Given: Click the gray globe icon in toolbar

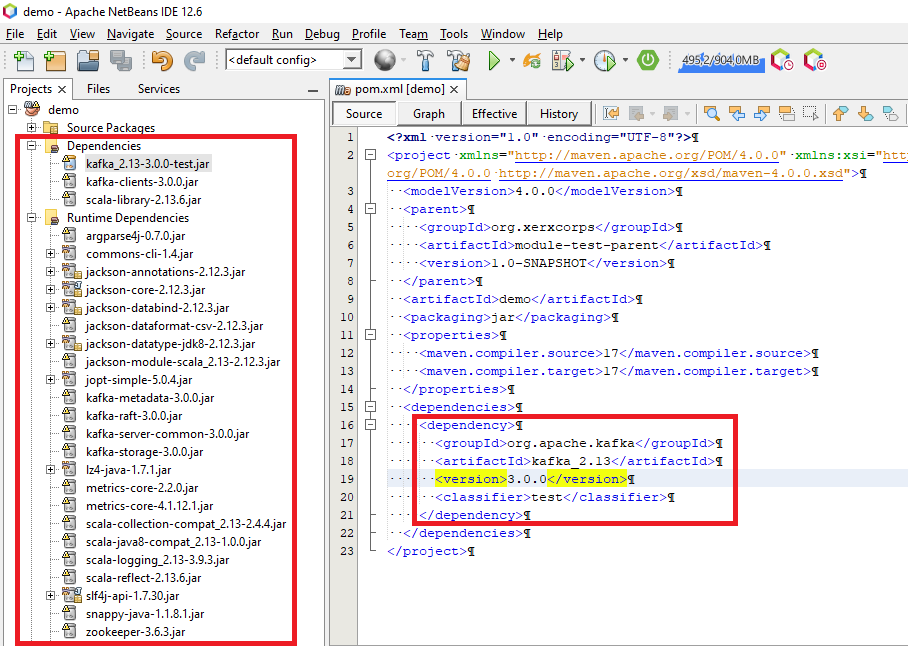Looking at the screenshot, I should (385, 60).
